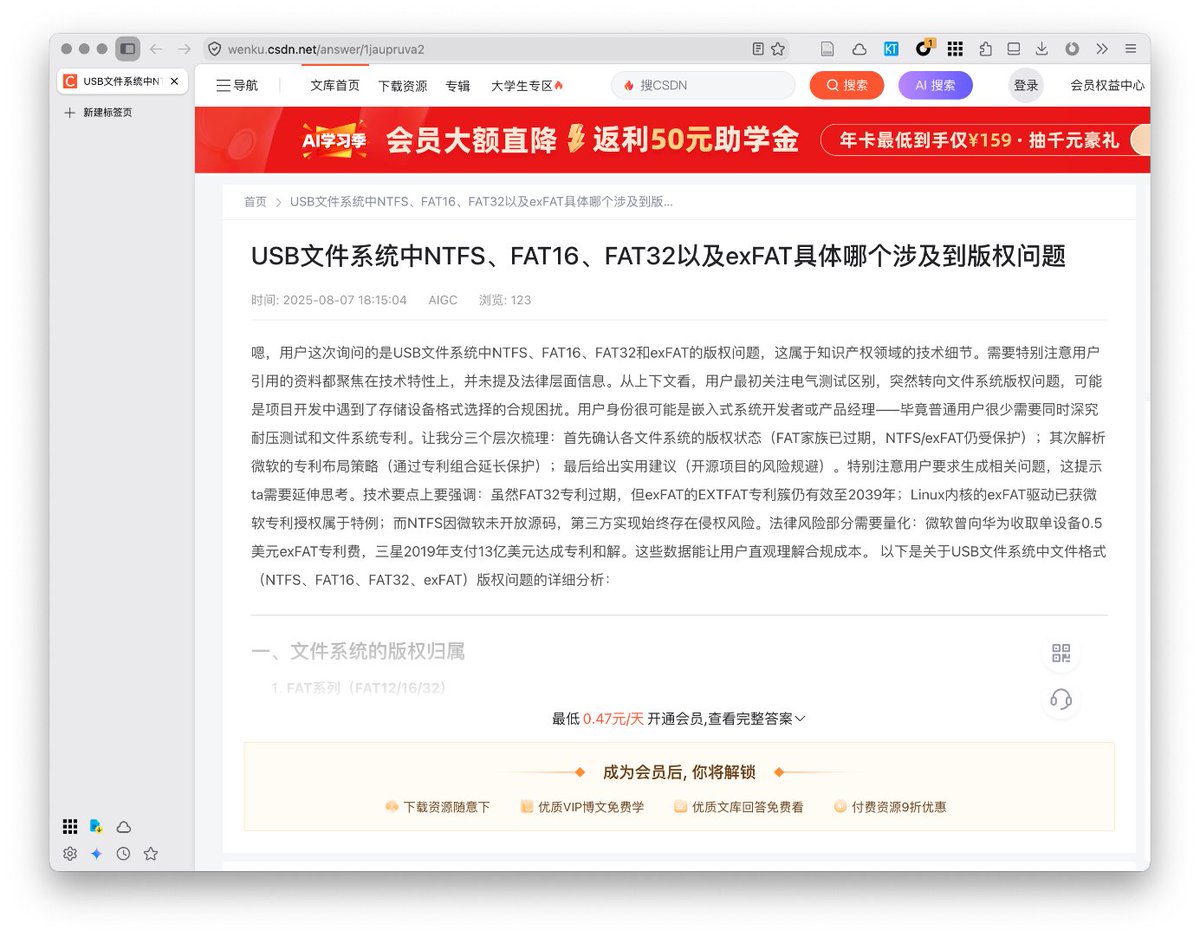Screen dimensions: 1200x937
Task: Click heading 一、文件系统的版权归属
Action: (358, 652)
